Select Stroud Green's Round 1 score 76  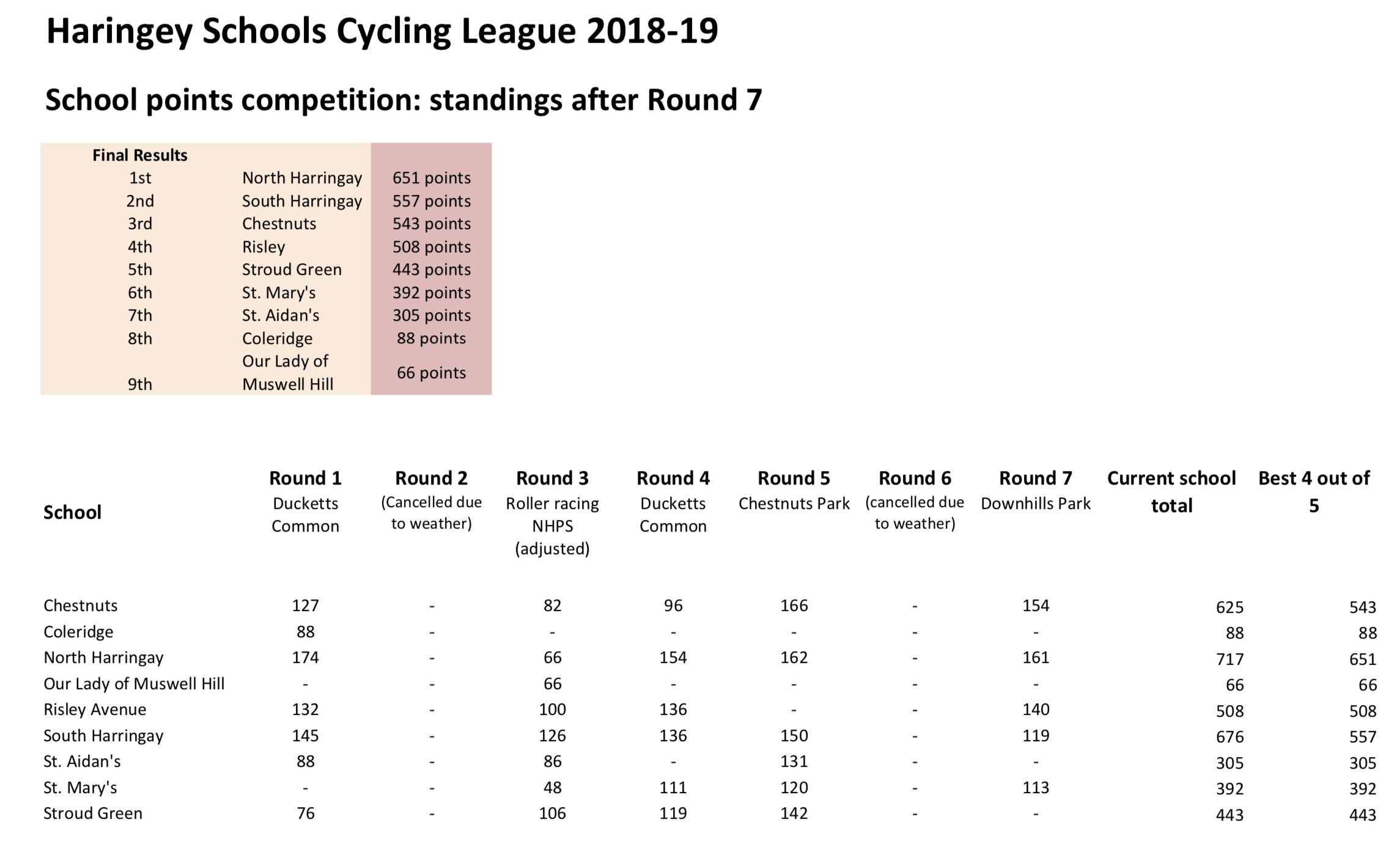(x=305, y=813)
